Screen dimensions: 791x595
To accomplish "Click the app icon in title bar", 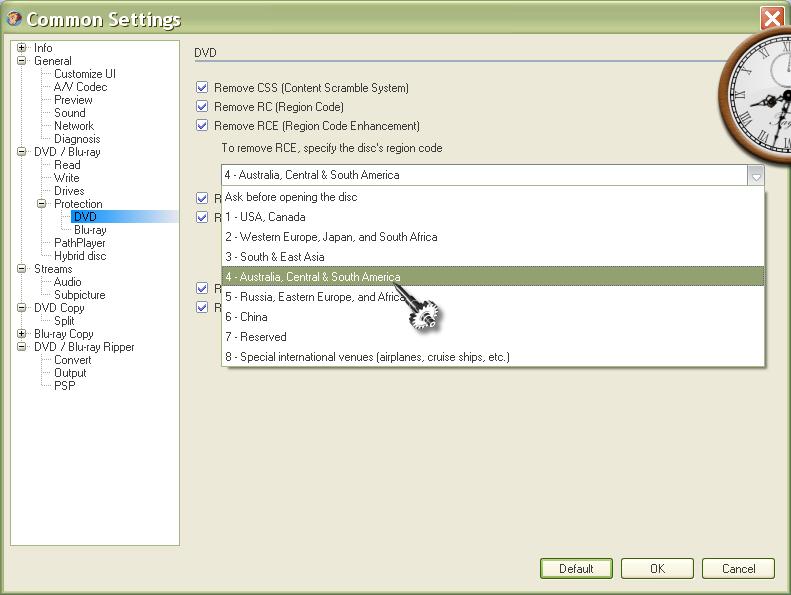I will 14,19.
